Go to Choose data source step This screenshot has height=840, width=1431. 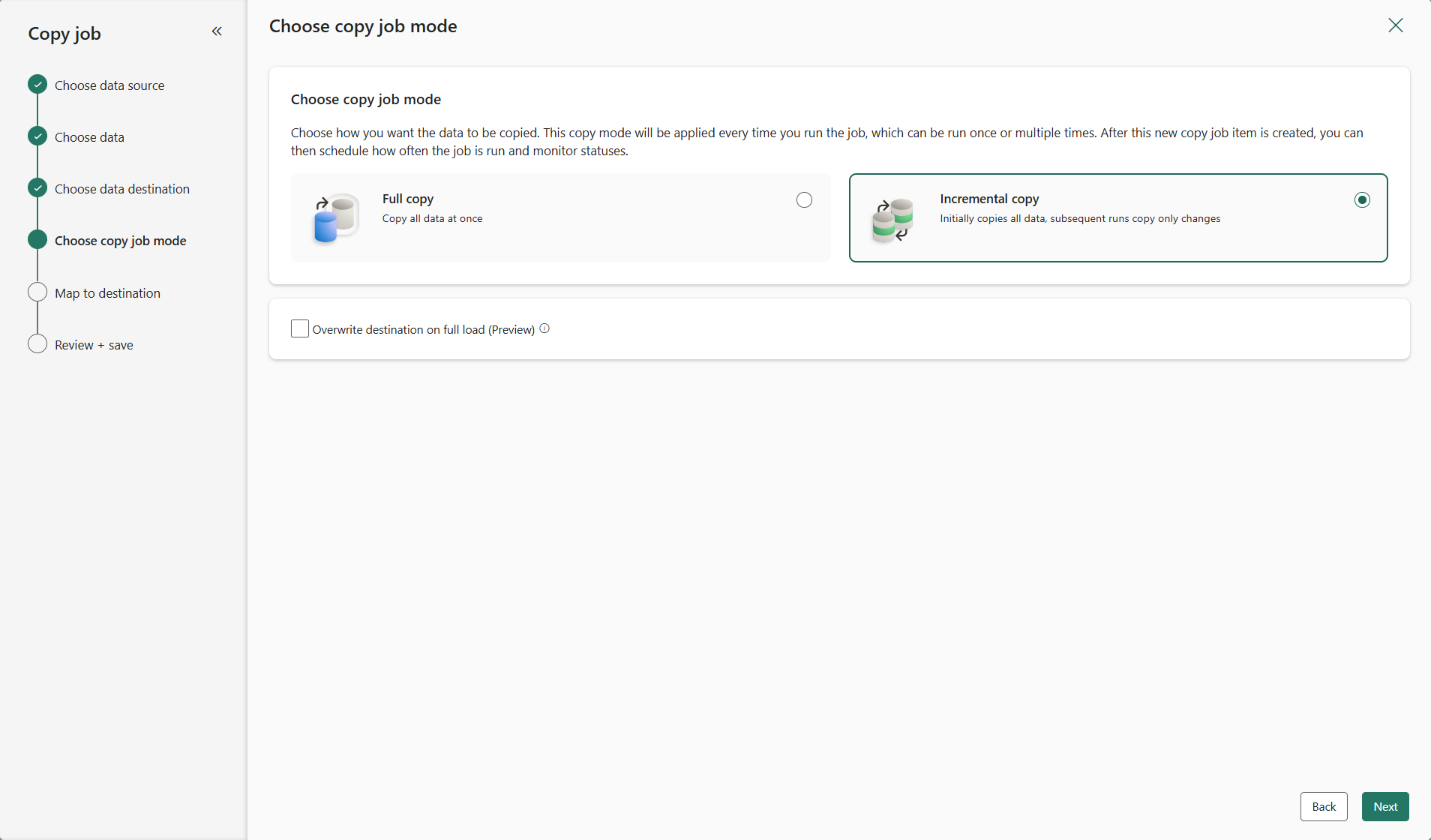point(109,85)
